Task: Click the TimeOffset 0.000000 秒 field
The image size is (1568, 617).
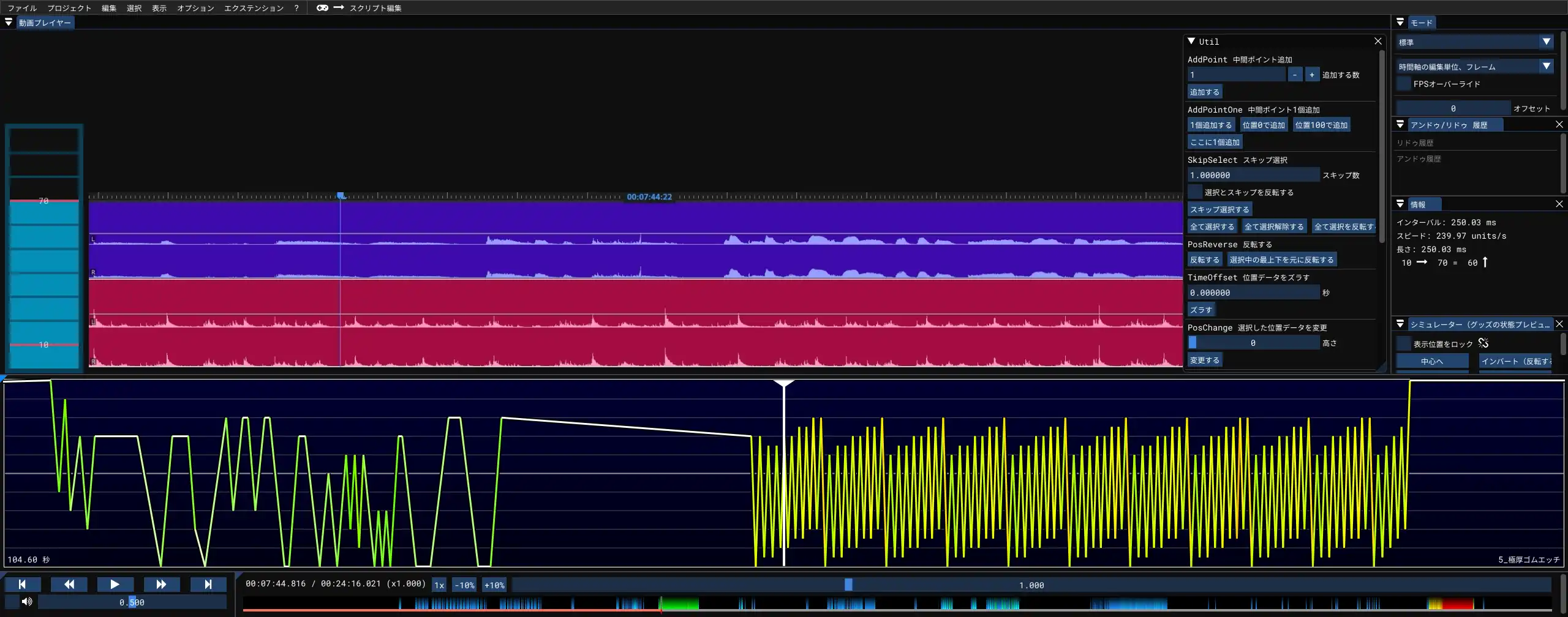Action: (1253, 293)
